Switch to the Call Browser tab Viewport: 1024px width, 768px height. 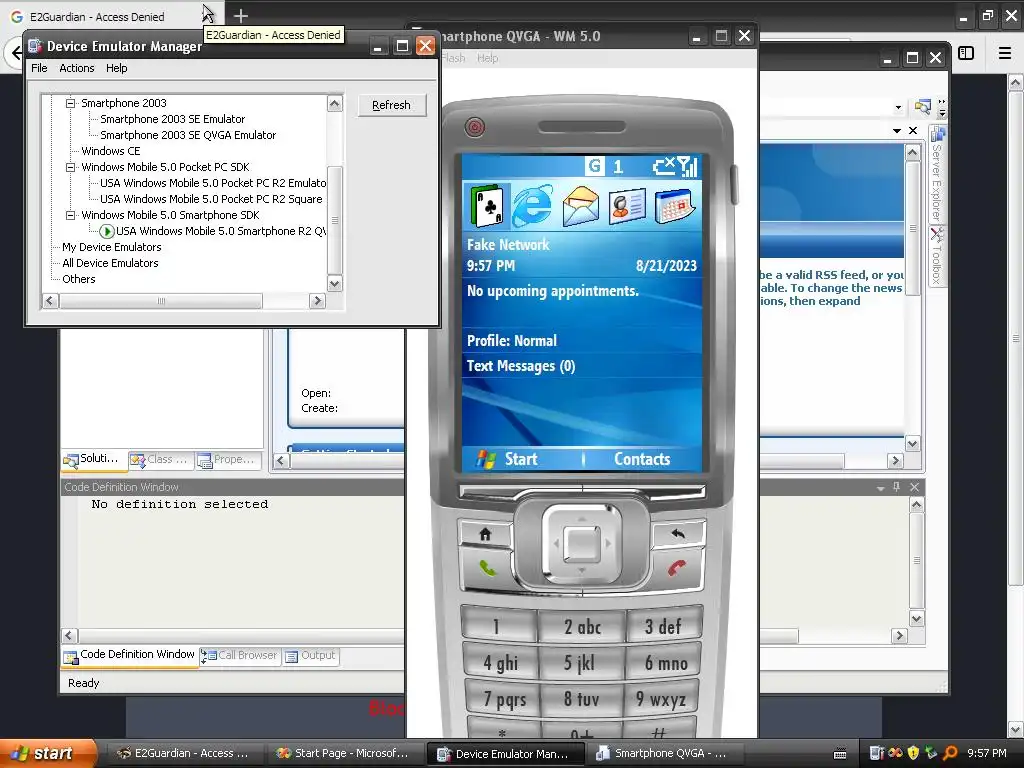coord(239,656)
